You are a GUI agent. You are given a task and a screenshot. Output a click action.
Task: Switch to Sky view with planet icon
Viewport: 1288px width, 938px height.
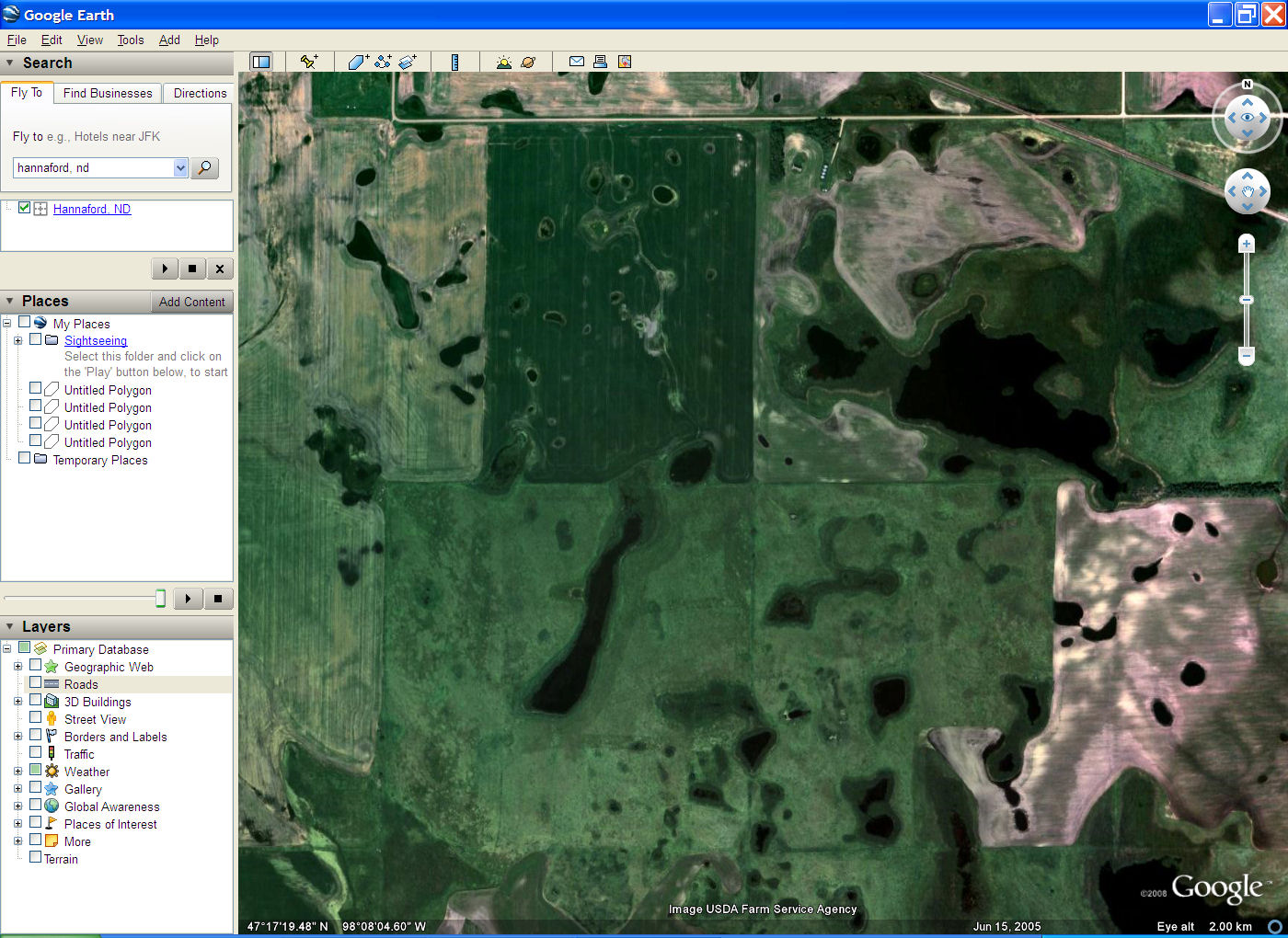(x=528, y=62)
